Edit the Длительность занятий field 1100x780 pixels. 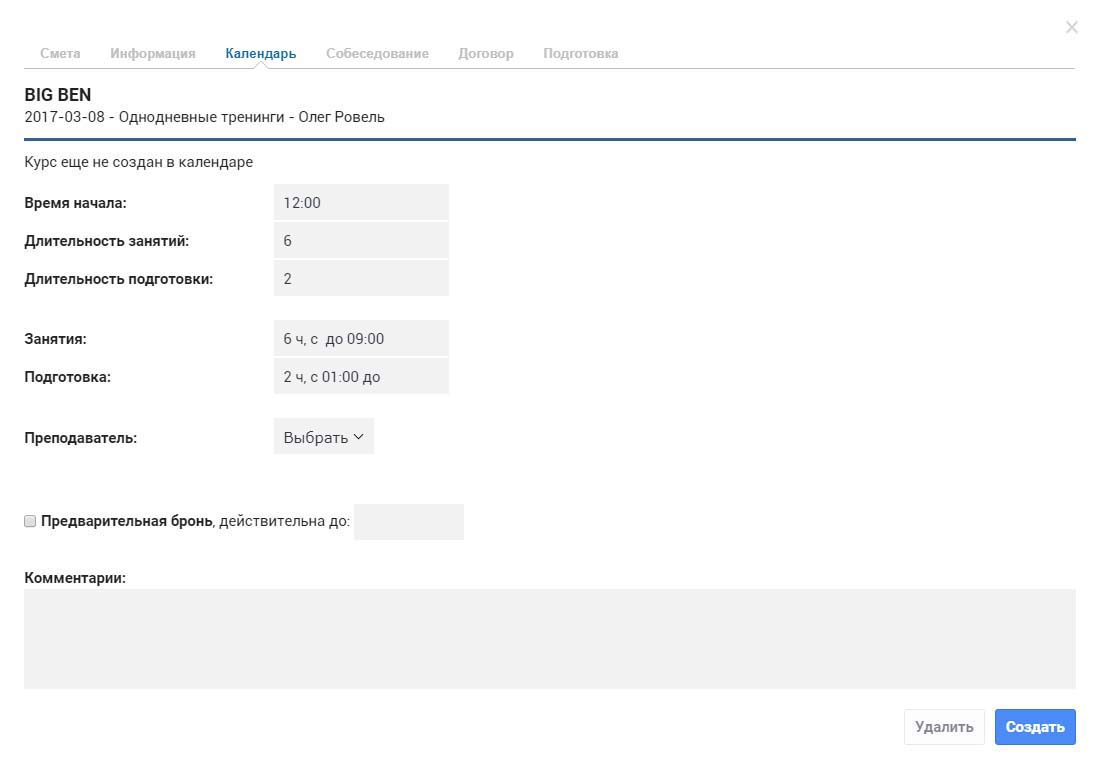(361, 241)
